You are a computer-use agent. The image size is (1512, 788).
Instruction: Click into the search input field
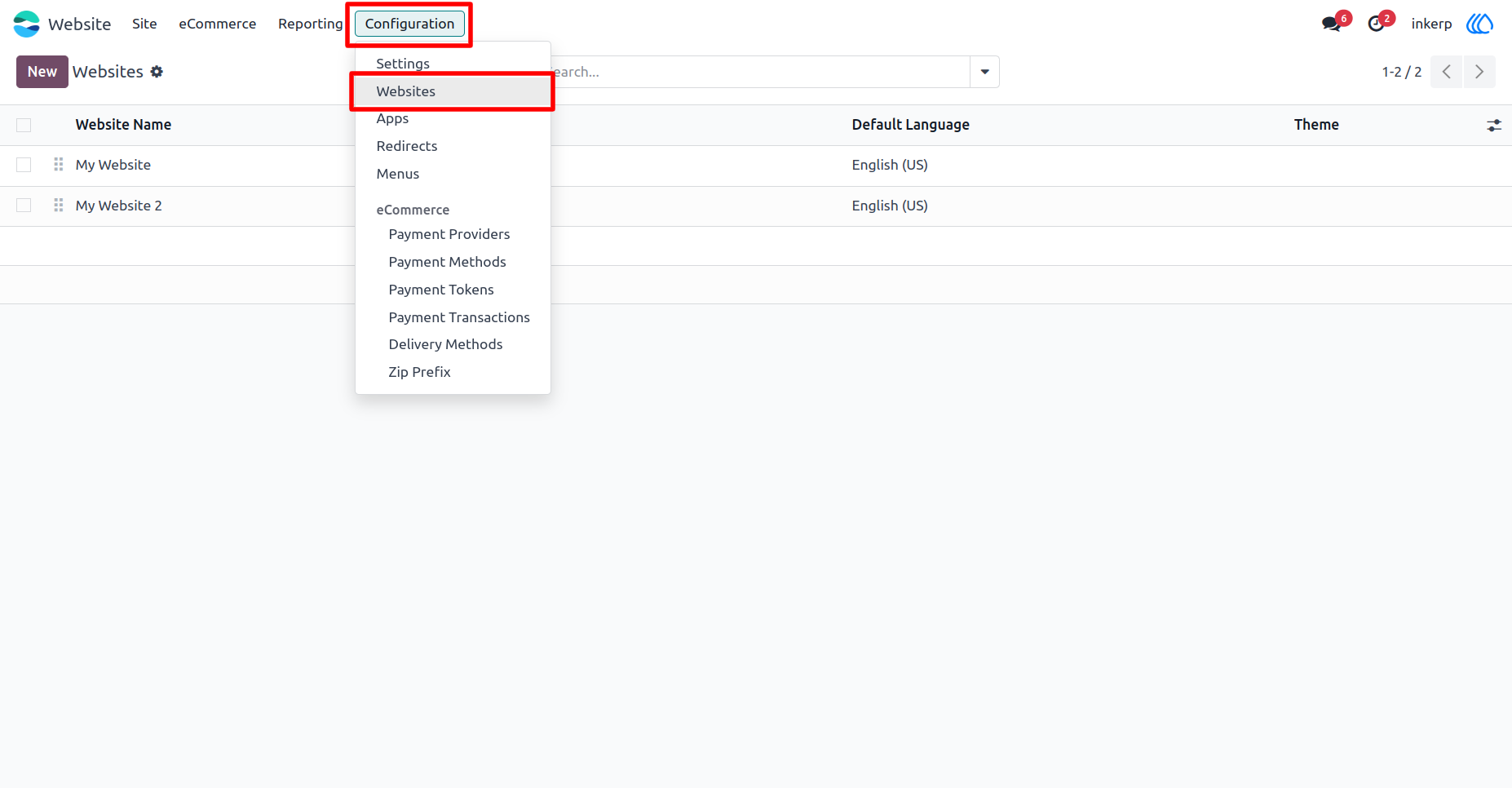pos(758,72)
